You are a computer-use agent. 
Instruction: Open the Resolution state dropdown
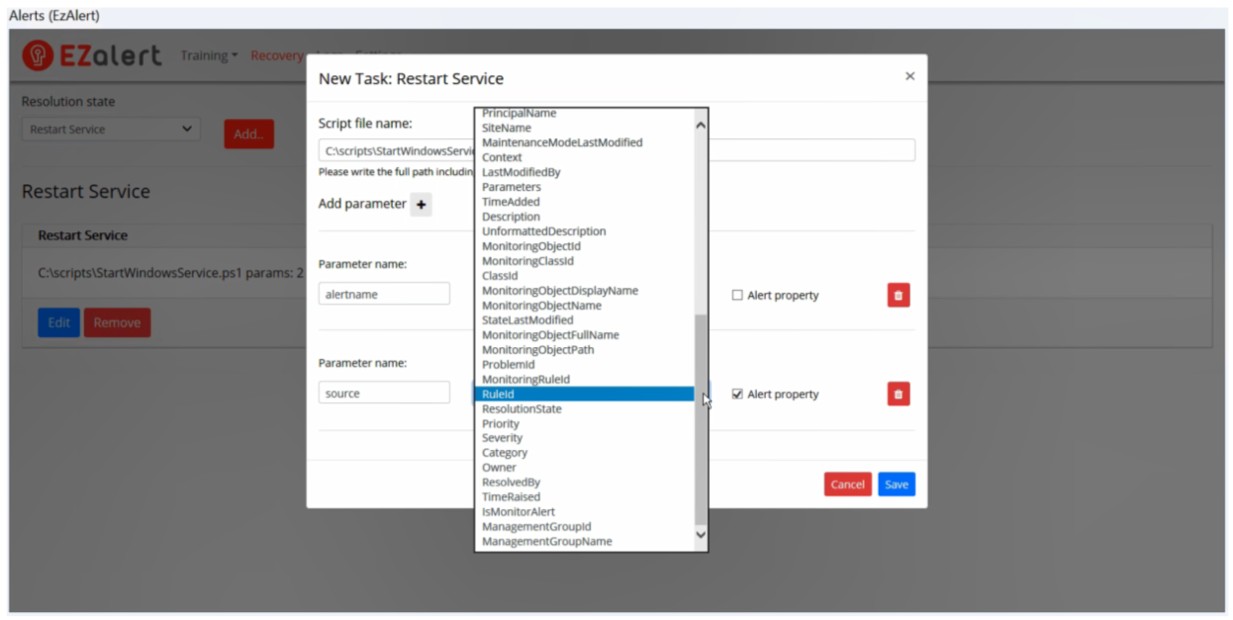[x=110, y=129]
